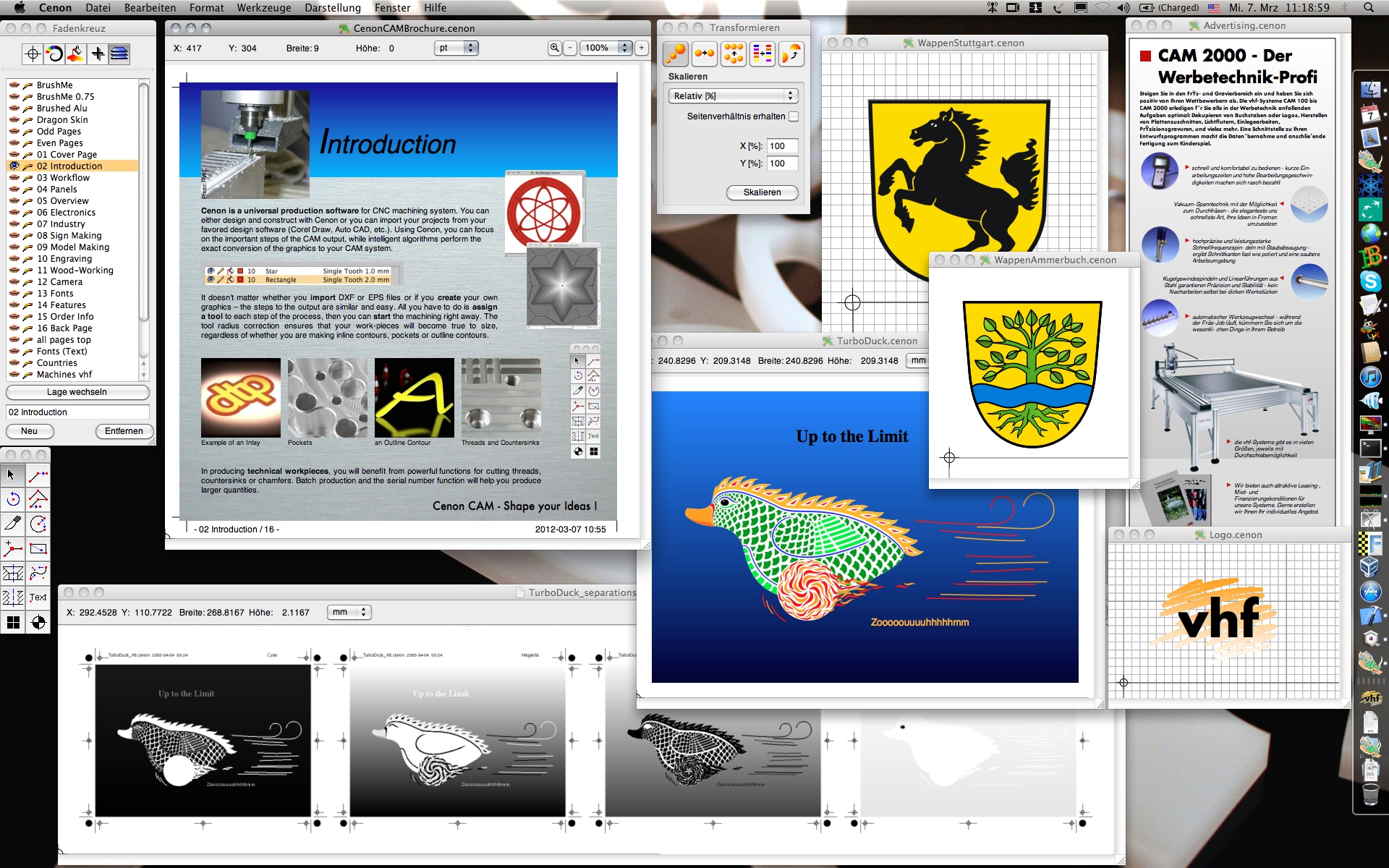Screen dimensions: 1389x868
Task: Open the Hilfe menu
Action: (x=435, y=8)
